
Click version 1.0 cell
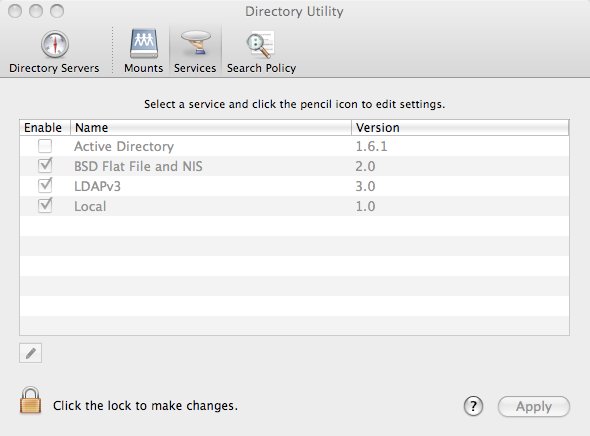point(365,206)
